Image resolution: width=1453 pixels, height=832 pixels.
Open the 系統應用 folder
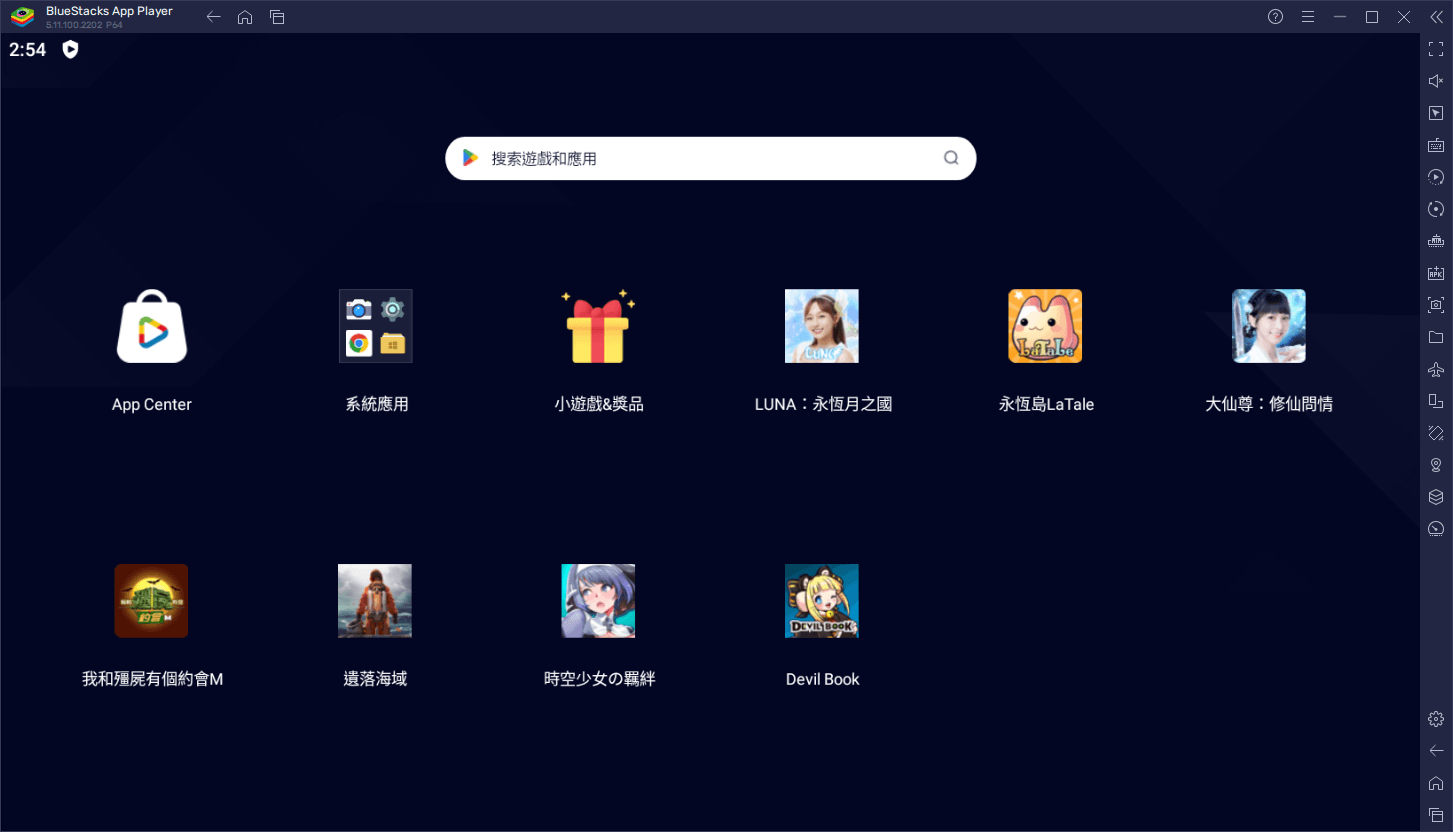pos(375,326)
